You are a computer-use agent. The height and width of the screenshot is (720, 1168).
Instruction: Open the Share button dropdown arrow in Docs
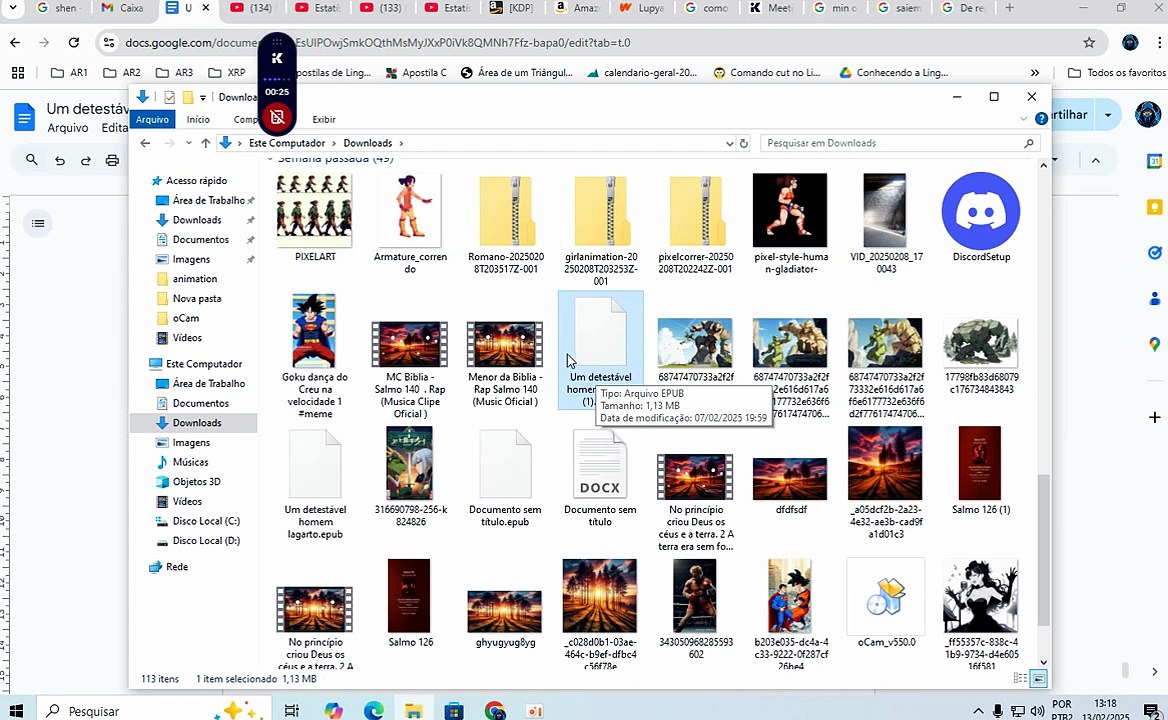tap(1108, 115)
